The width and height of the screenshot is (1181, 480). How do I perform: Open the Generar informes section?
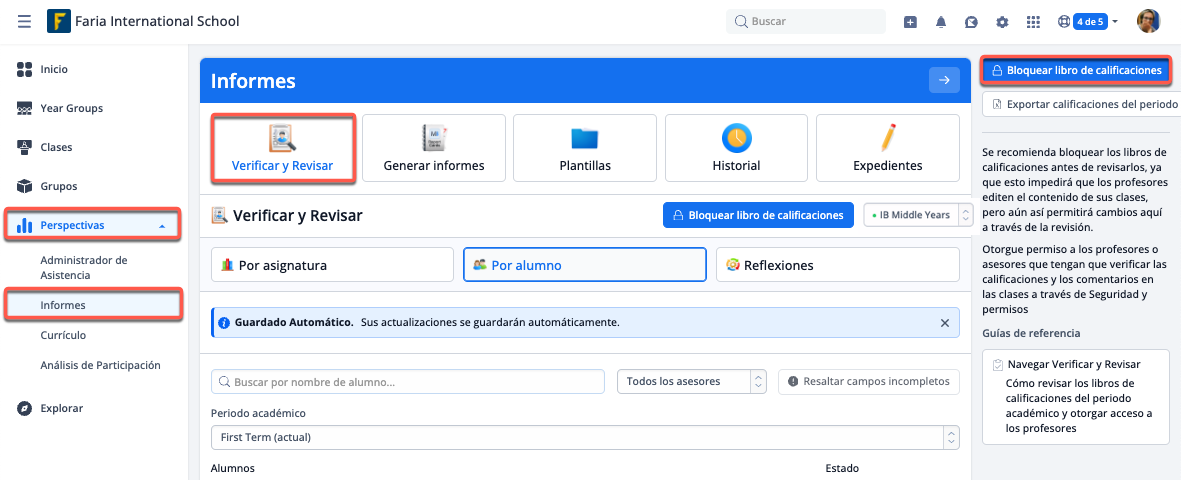(433, 148)
